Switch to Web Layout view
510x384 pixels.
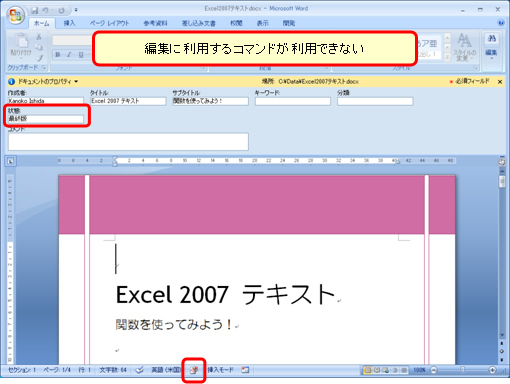[x=386, y=370]
